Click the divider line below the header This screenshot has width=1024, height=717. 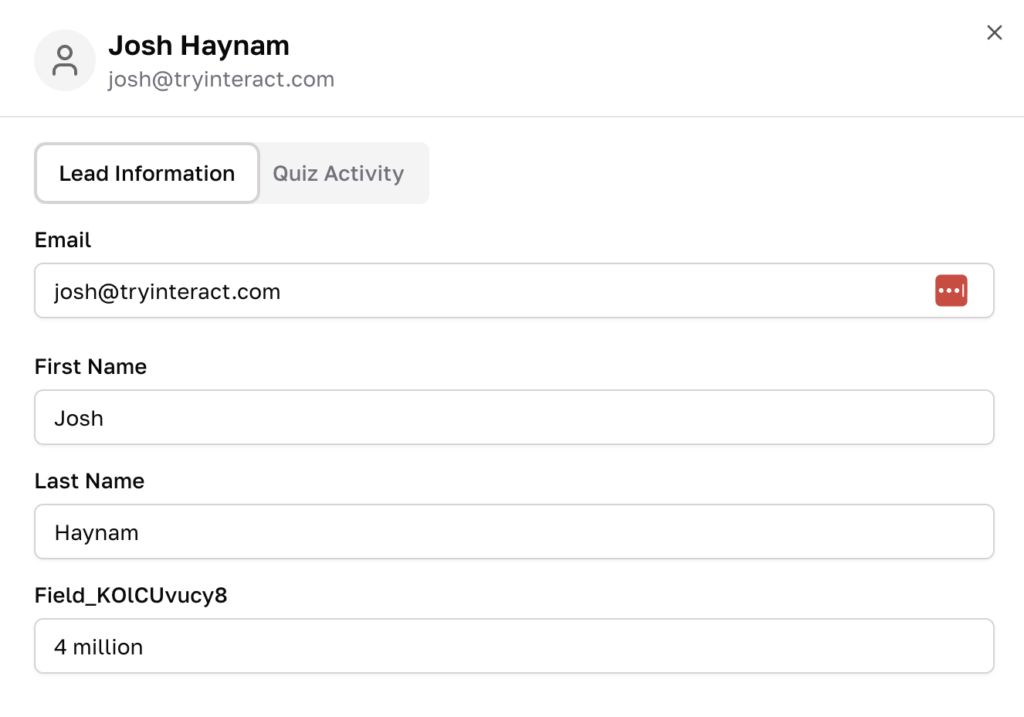(x=512, y=117)
